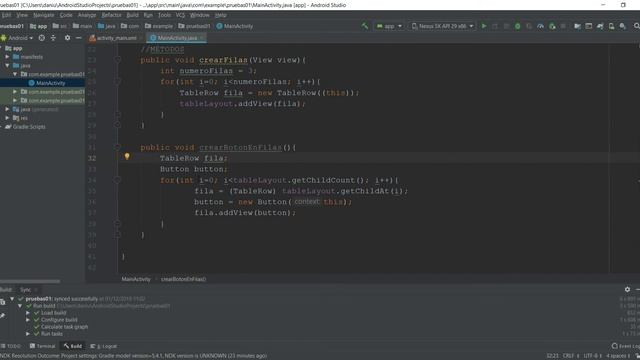Image resolution: width=640 pixels, height=360 pixels.
Task: Open the Build menu
Action: [132, 15]
